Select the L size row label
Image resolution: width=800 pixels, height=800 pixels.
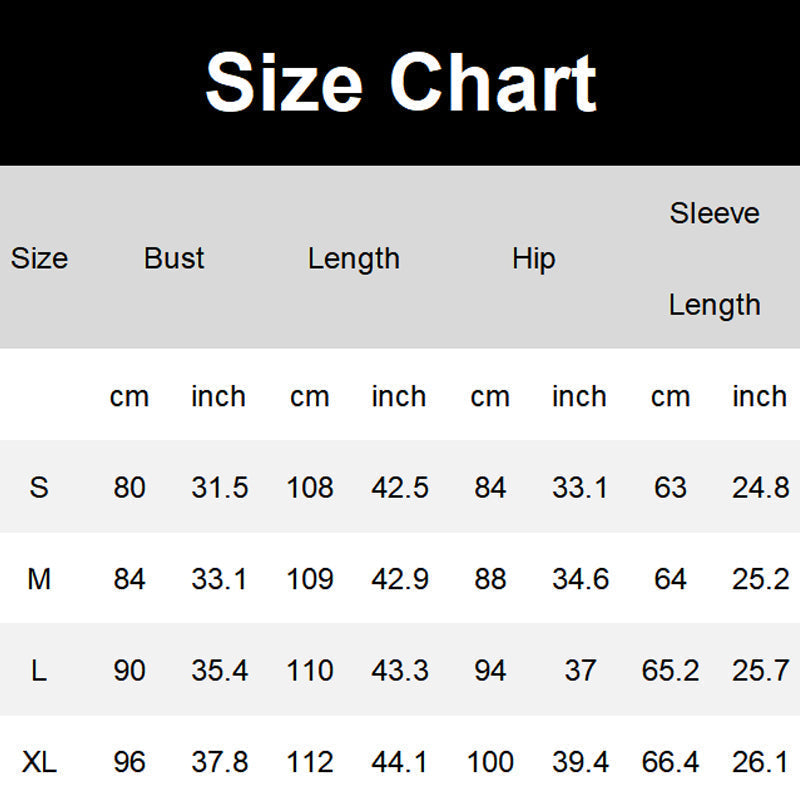coord(39,670)
